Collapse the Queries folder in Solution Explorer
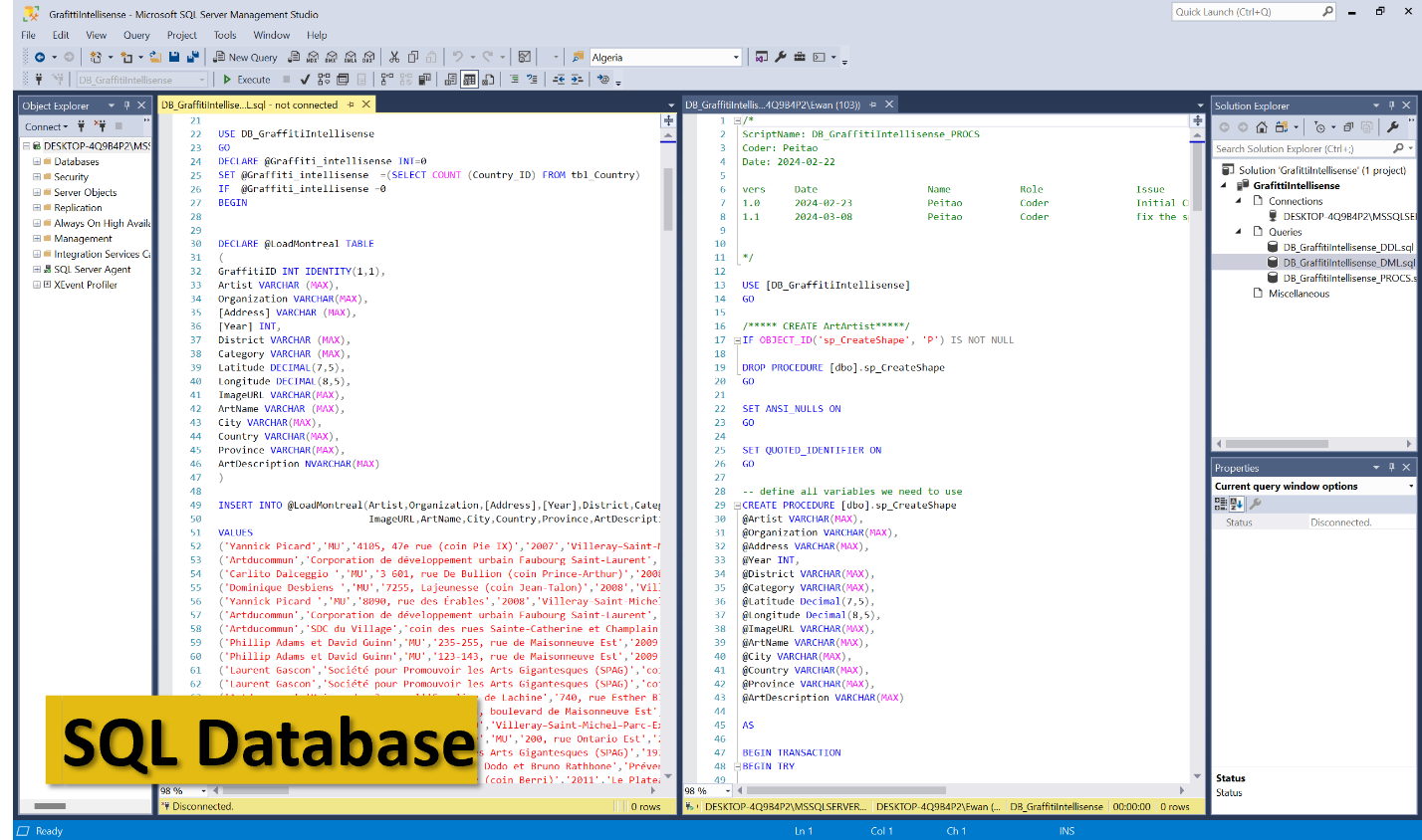This screenshot has width=1422, height=840. [x=1239, y=232]
